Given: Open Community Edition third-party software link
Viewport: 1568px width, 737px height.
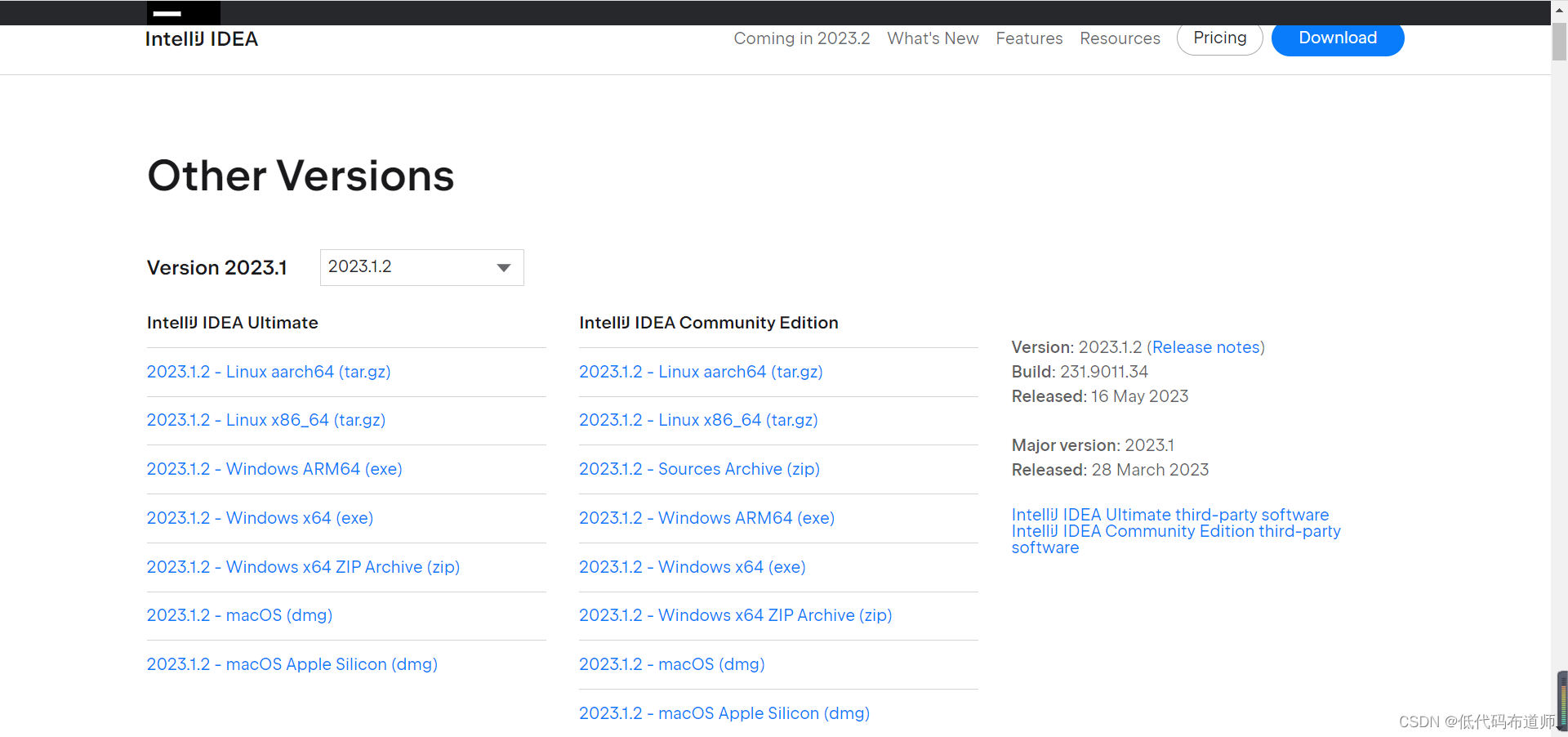Looking at the screenshot, I should 1176,539.
